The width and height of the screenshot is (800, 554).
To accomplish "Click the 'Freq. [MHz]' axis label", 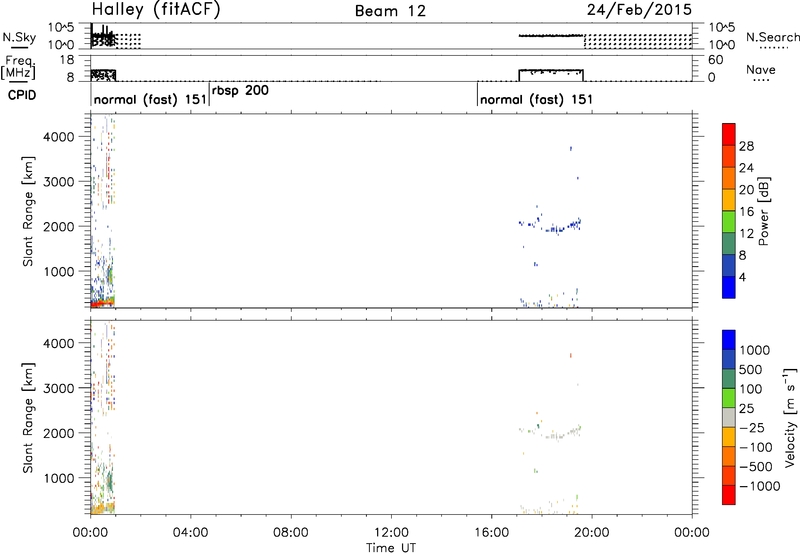I will click(18, 68).
